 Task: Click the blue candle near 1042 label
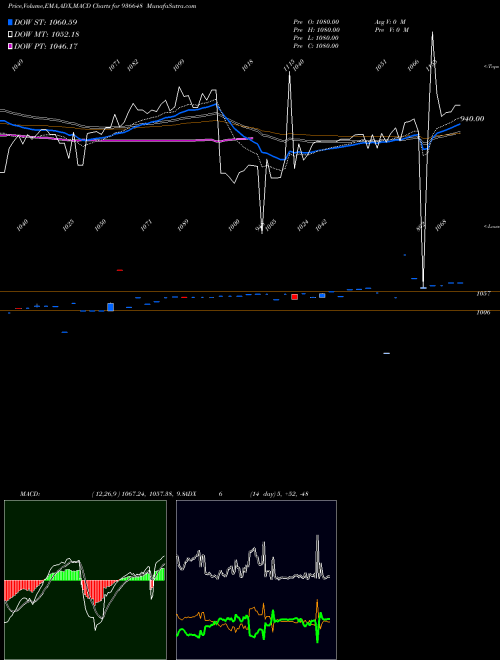[x=322, y=295]
